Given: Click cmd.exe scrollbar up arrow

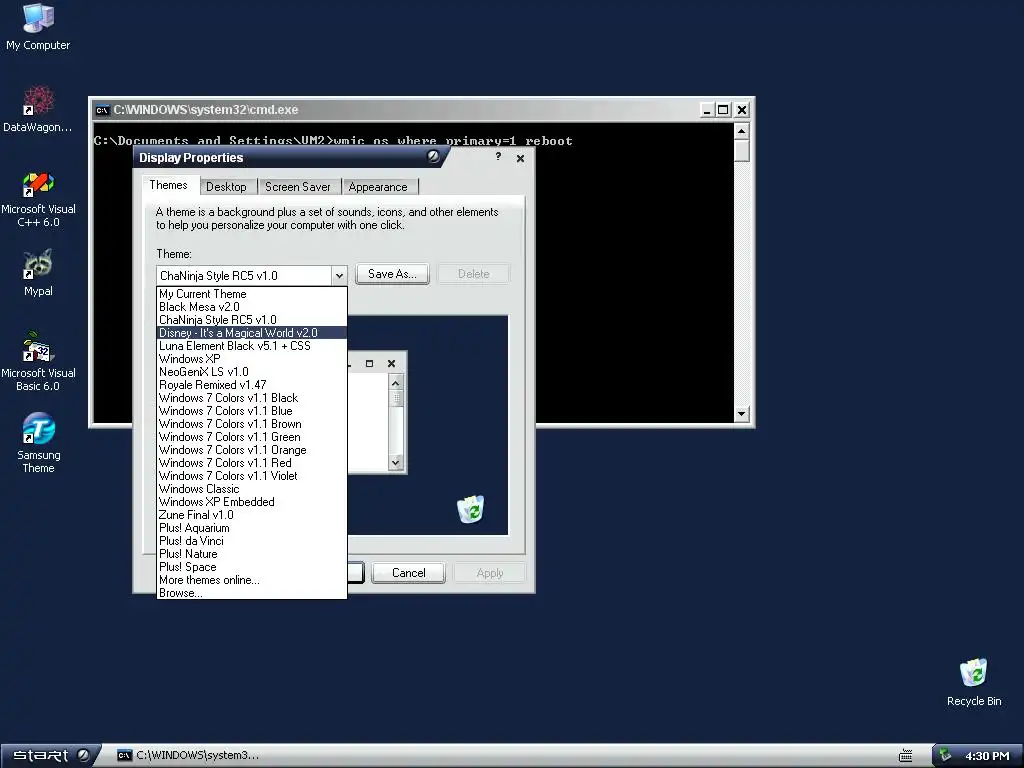Looking at the screenshot, I should 741,131.
